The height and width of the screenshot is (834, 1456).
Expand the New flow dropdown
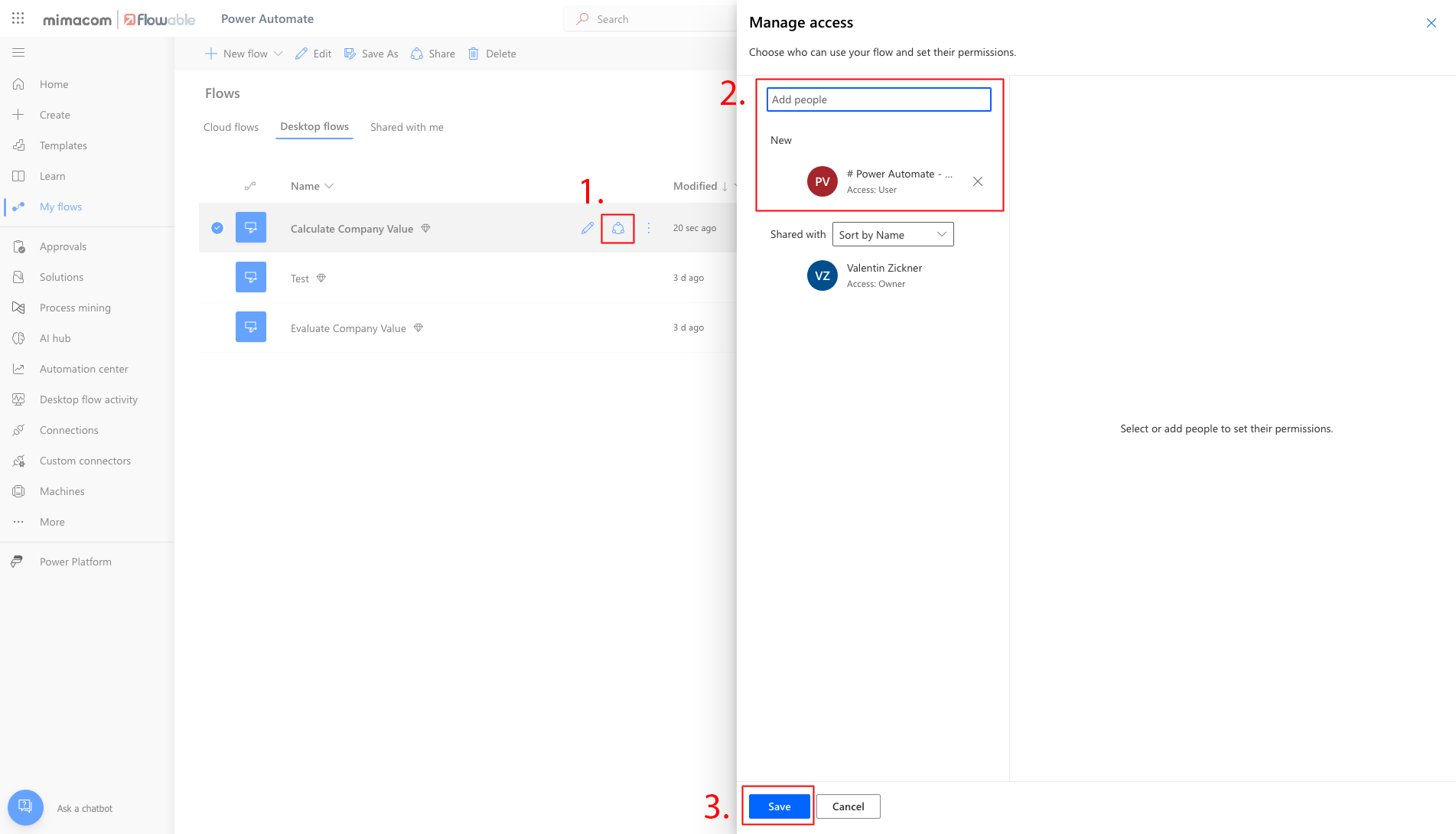tap(278, 53)
